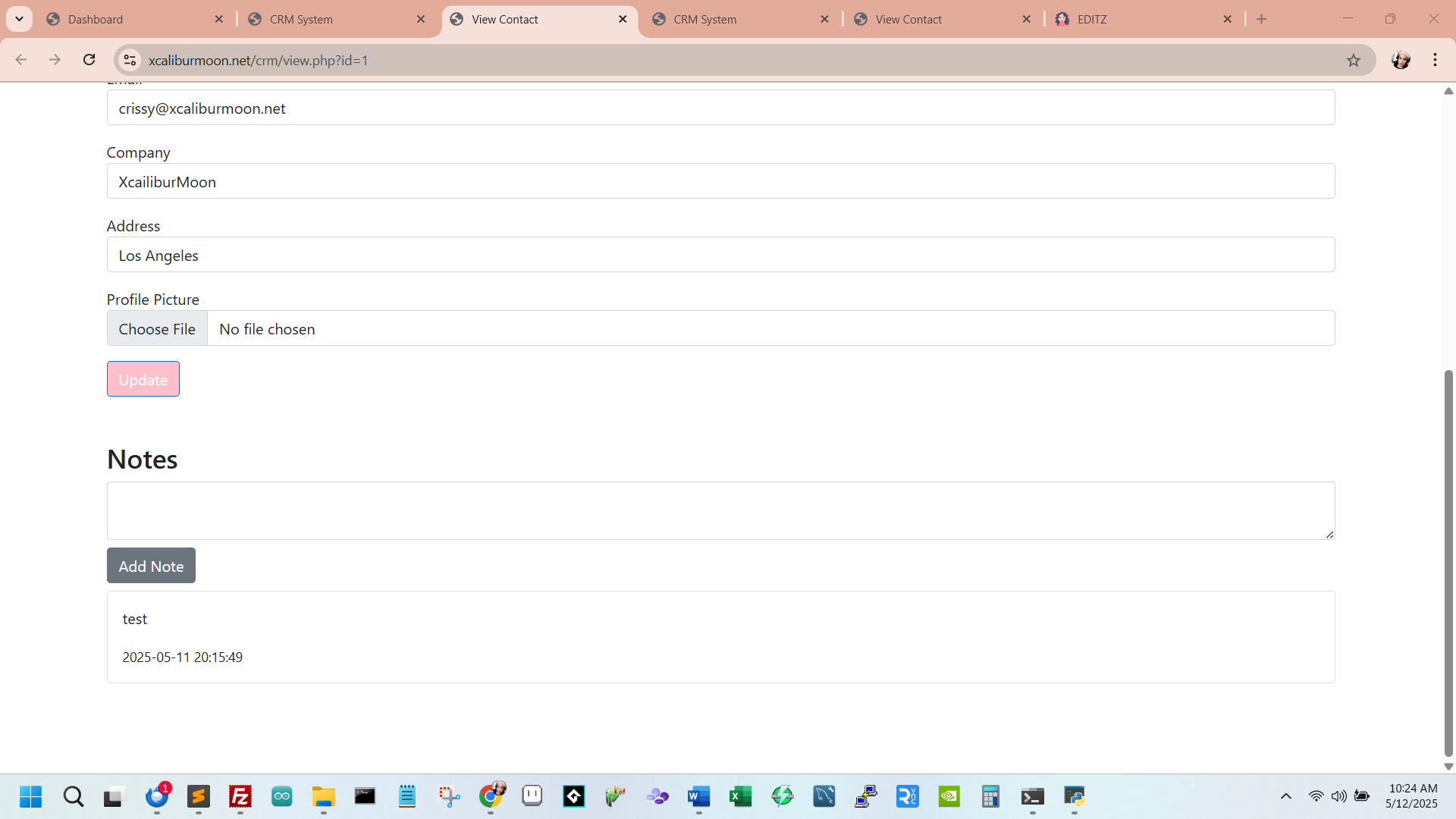The width and height of the screenshot is (1456, 819).
Task: Open a new browser tab
Action: [1262, 19]
